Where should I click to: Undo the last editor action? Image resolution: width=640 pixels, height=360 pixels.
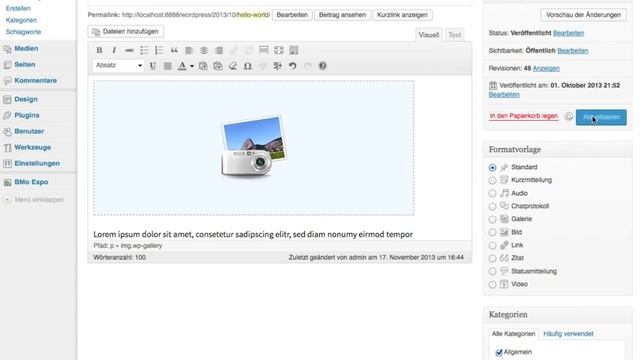click(293, 66)
